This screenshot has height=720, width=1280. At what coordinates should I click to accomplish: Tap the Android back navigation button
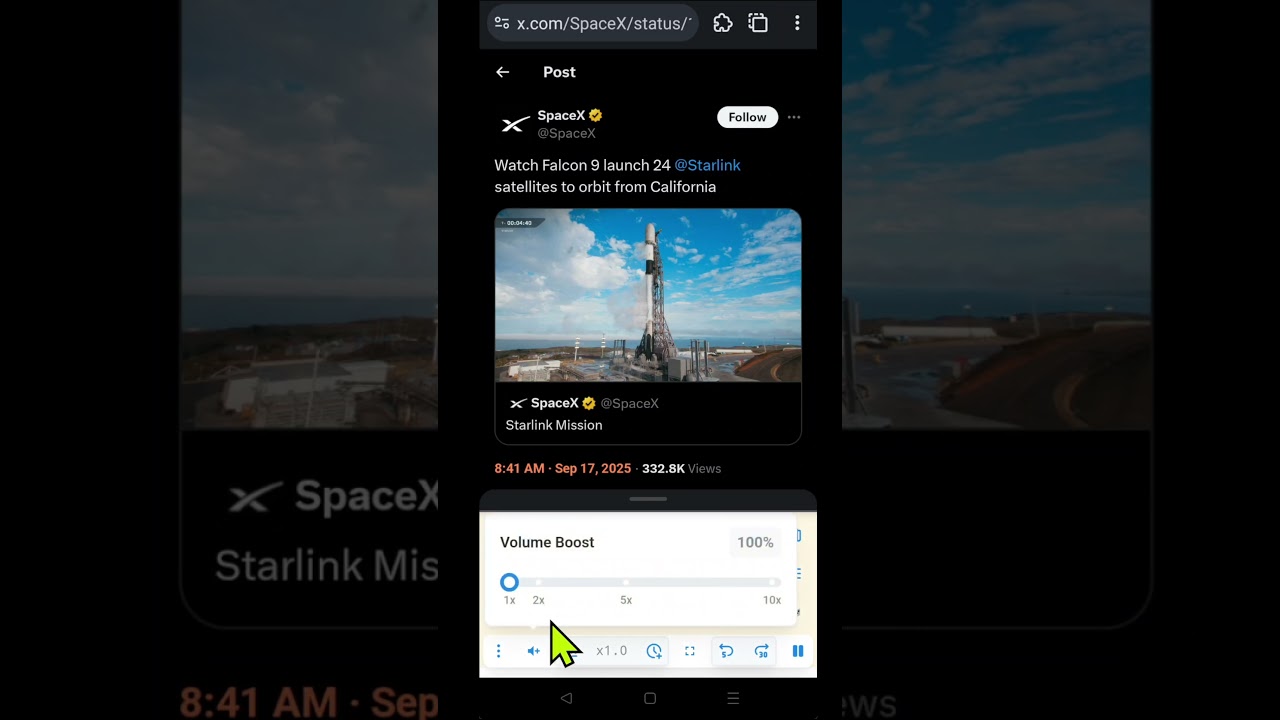click(x=566, y=698)
